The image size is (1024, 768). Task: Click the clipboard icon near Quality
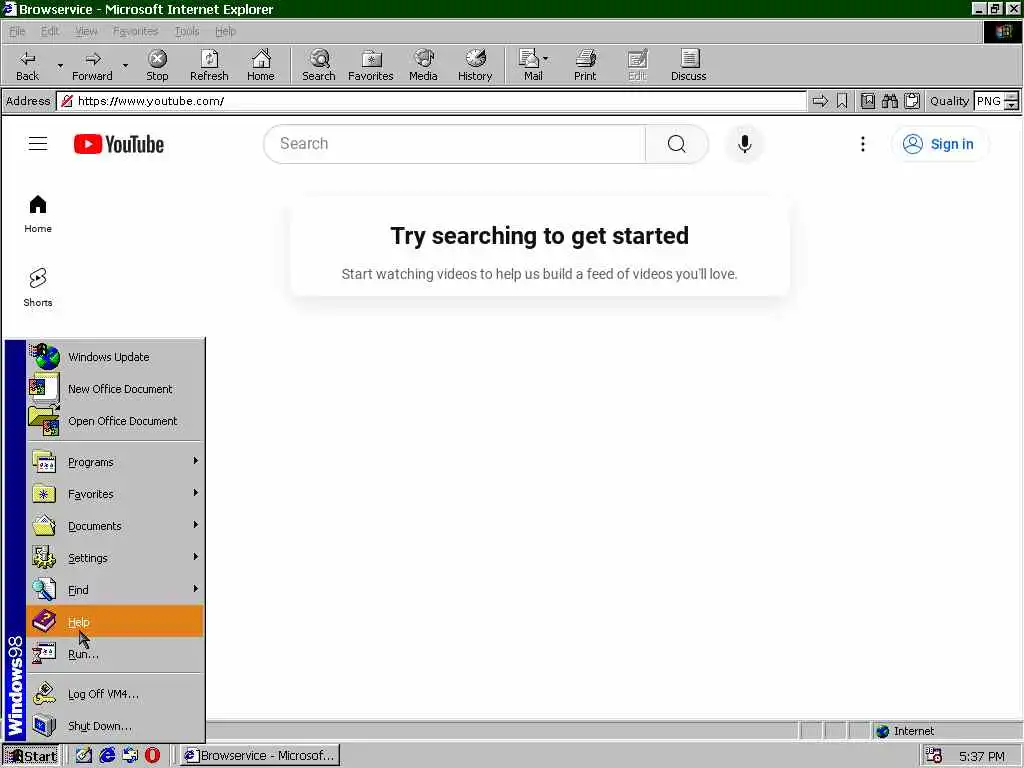912,101
